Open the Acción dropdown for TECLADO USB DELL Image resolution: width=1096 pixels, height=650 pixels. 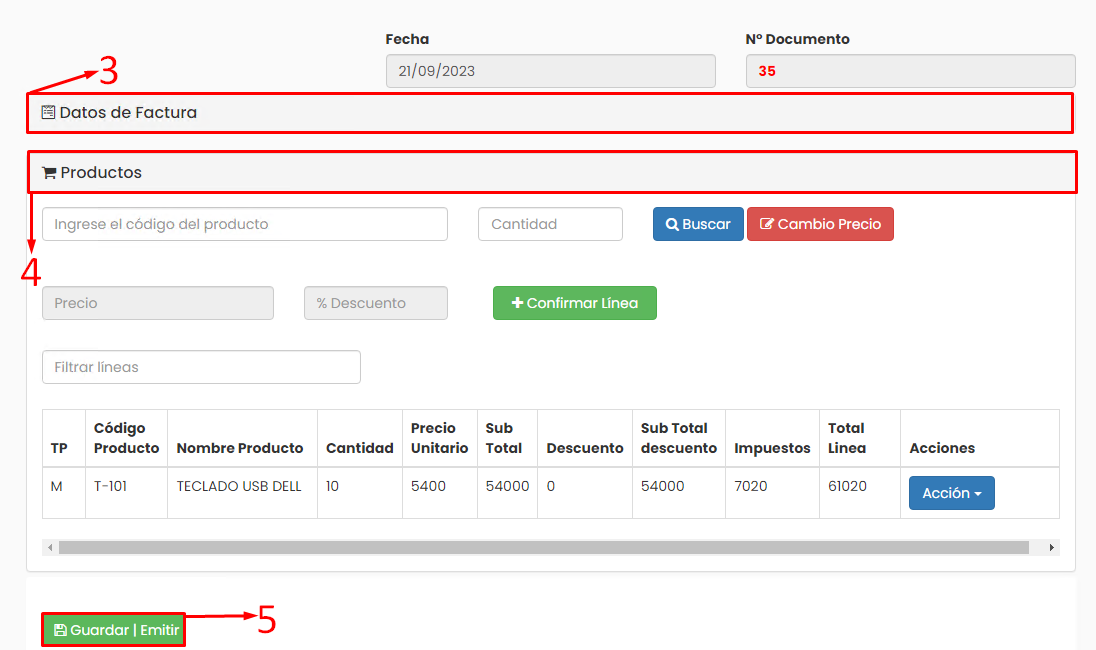click(x=951, y=493)
